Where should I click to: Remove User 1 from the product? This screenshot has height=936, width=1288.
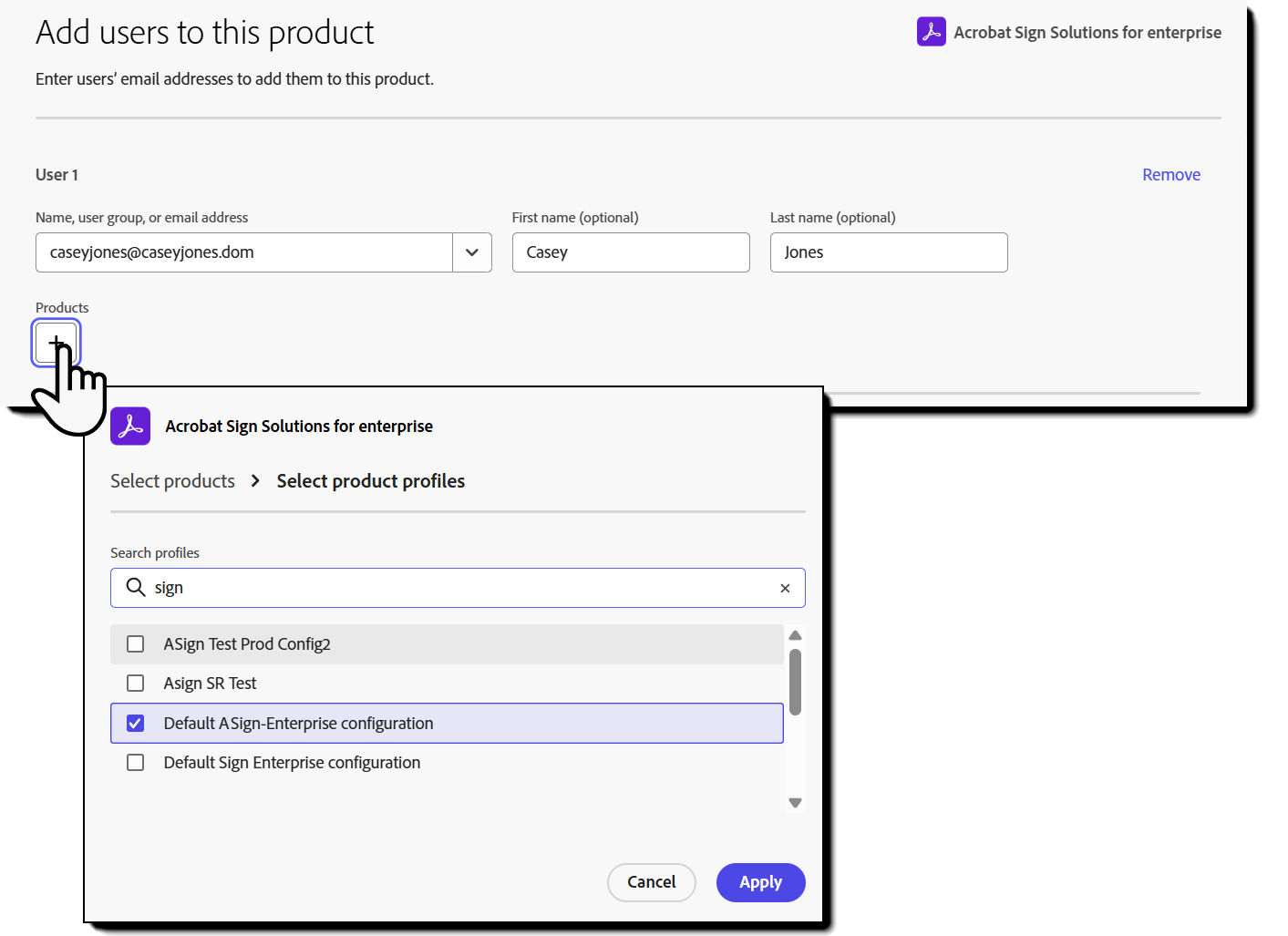(1171, 174)
